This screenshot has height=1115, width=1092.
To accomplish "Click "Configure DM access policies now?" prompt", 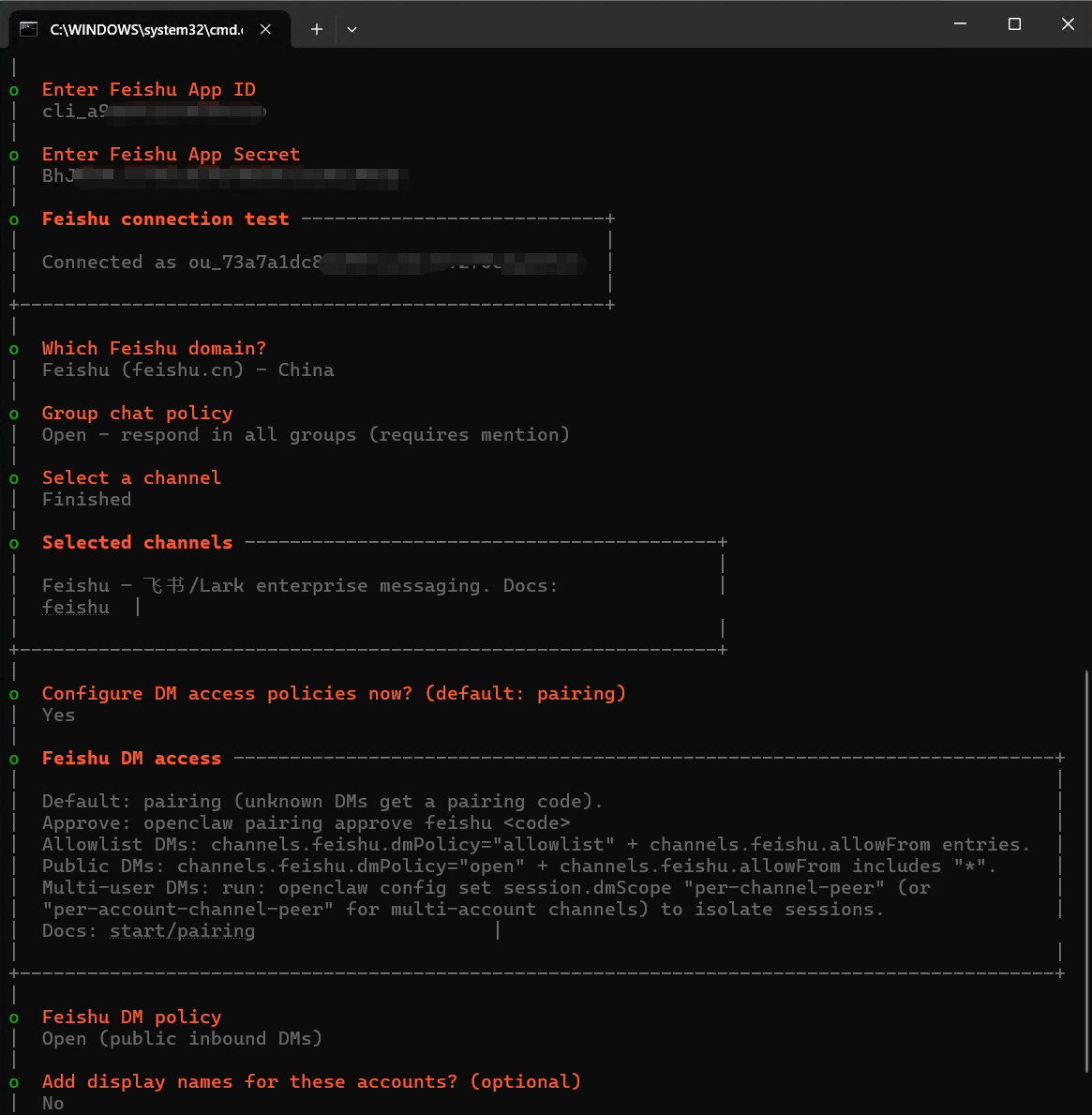I will coord(334,693).
